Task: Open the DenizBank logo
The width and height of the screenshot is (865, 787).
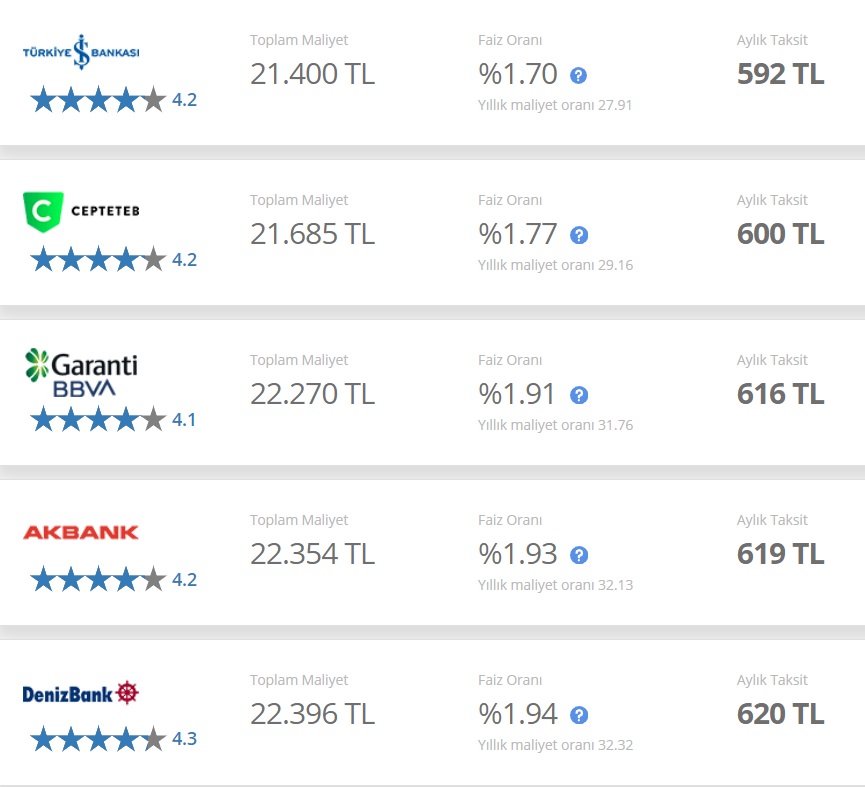Action: tap(81, 693)
